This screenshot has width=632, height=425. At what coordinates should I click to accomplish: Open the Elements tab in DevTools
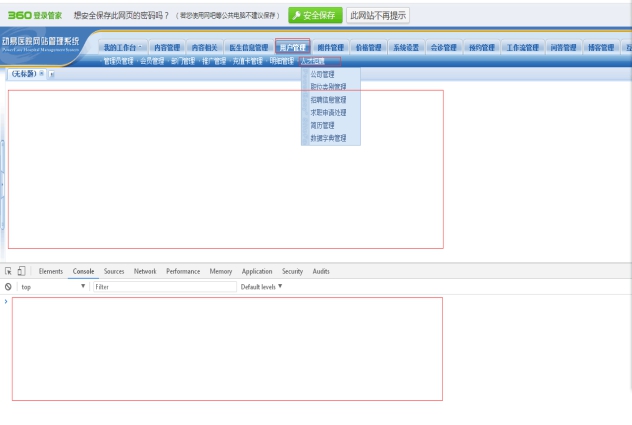point(50,271)
